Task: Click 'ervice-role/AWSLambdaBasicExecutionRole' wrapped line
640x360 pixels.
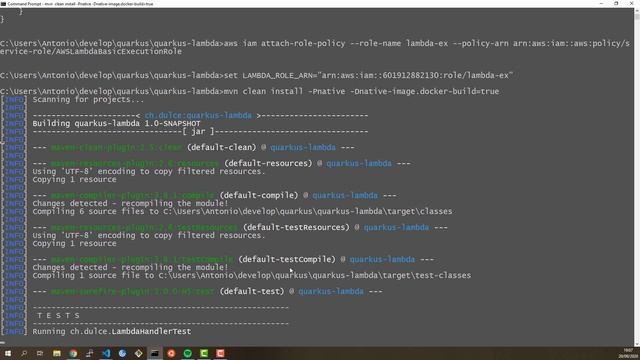Action: tap(91, 51)
